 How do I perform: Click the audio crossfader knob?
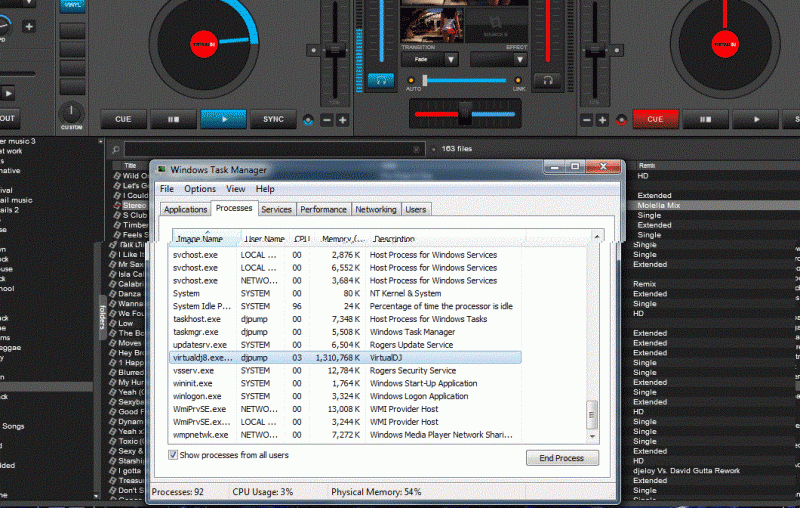click(x=465, y=113)
